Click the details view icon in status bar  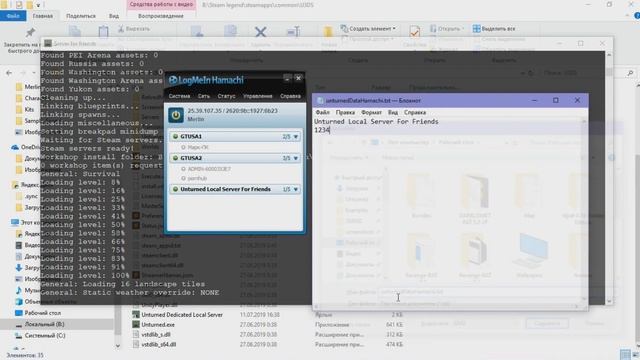[x=625, y=355]
